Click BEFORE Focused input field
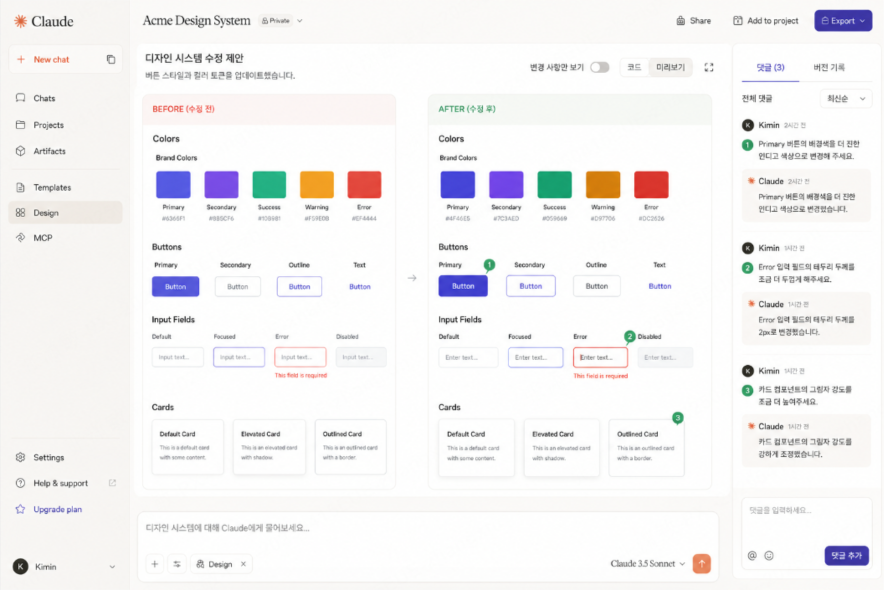This screenshot has height=590, width=884. [x=239, y=357]
